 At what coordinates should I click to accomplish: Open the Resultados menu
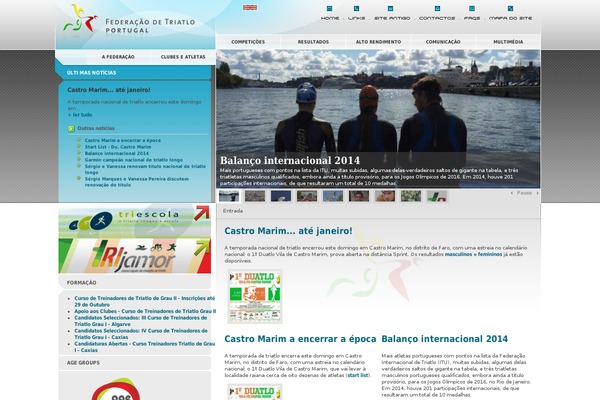click(x=313, y=42)
